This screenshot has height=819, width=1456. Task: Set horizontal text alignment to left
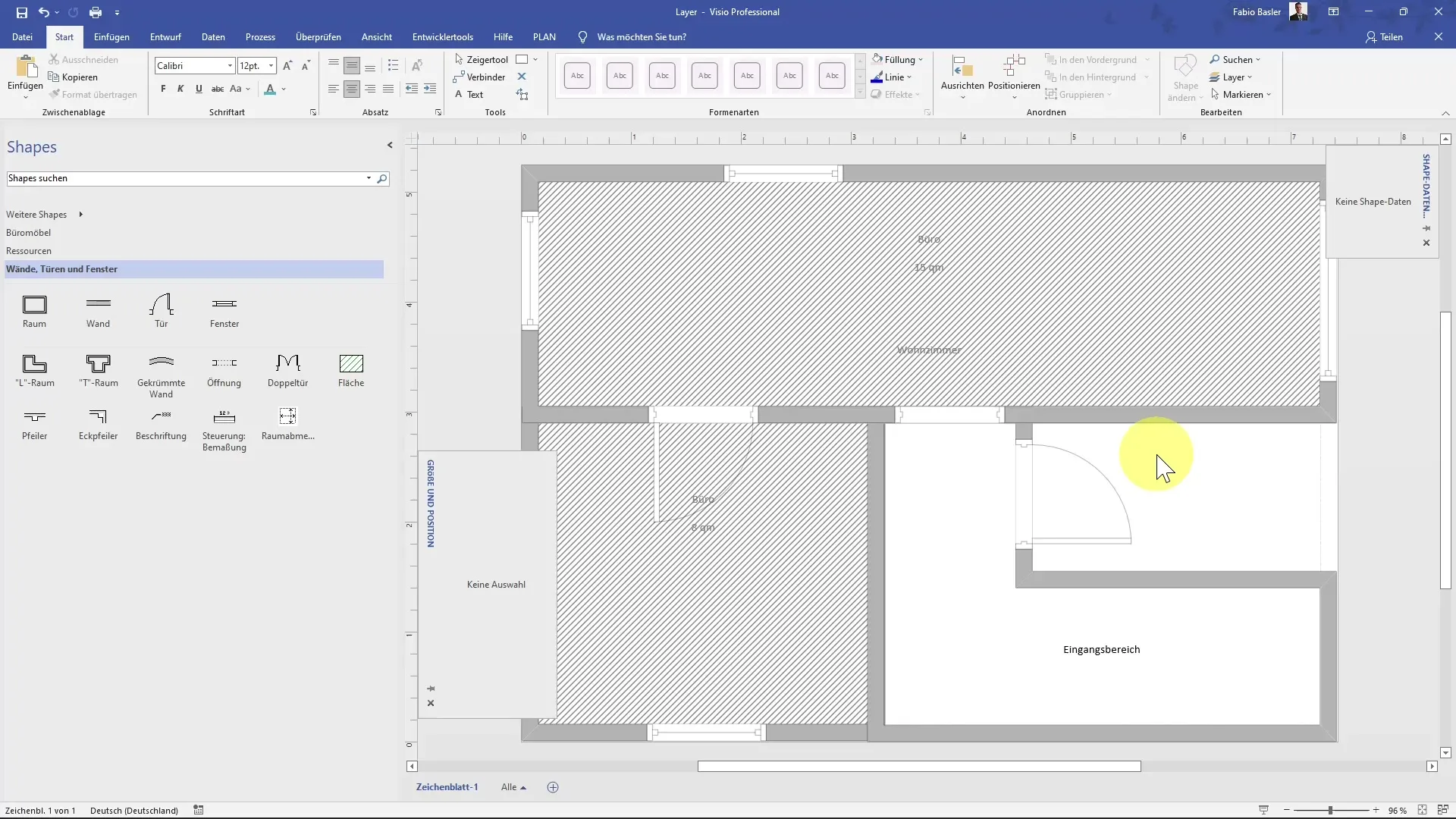pos(334,89)
